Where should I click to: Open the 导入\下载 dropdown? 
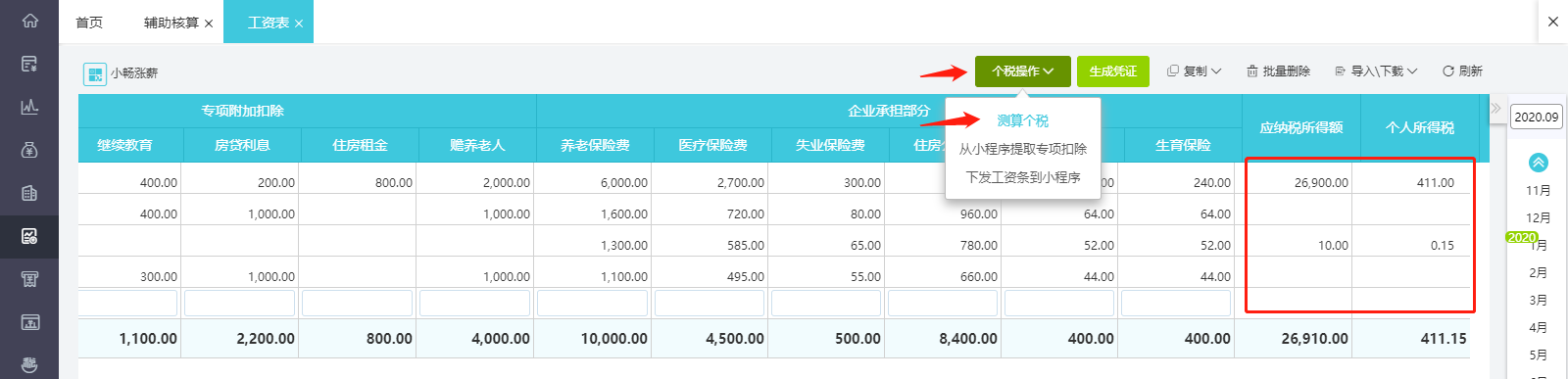pos(1376,71)
